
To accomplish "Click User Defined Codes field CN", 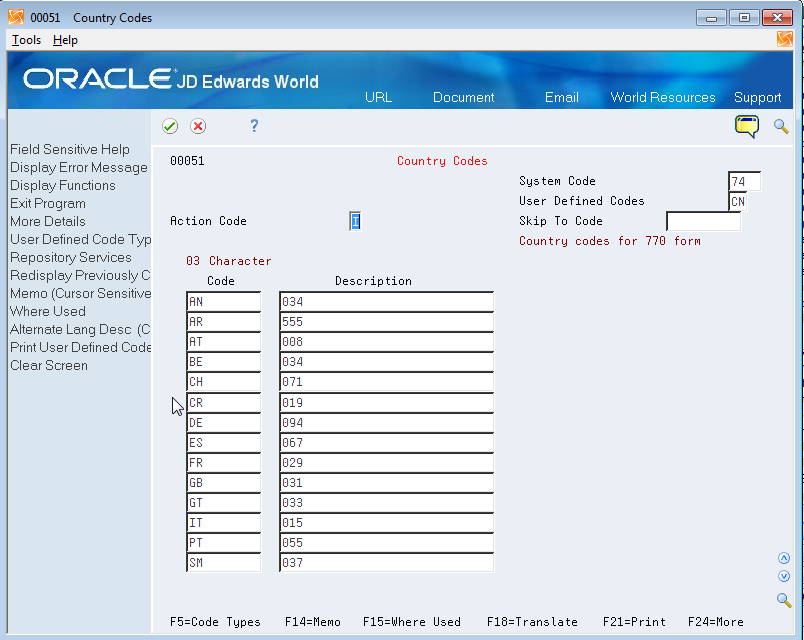I will click(x=738, y=202).
